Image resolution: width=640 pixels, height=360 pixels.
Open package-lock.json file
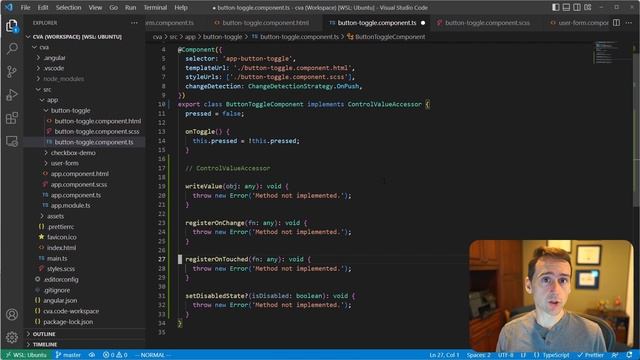(x=84, y=322)
